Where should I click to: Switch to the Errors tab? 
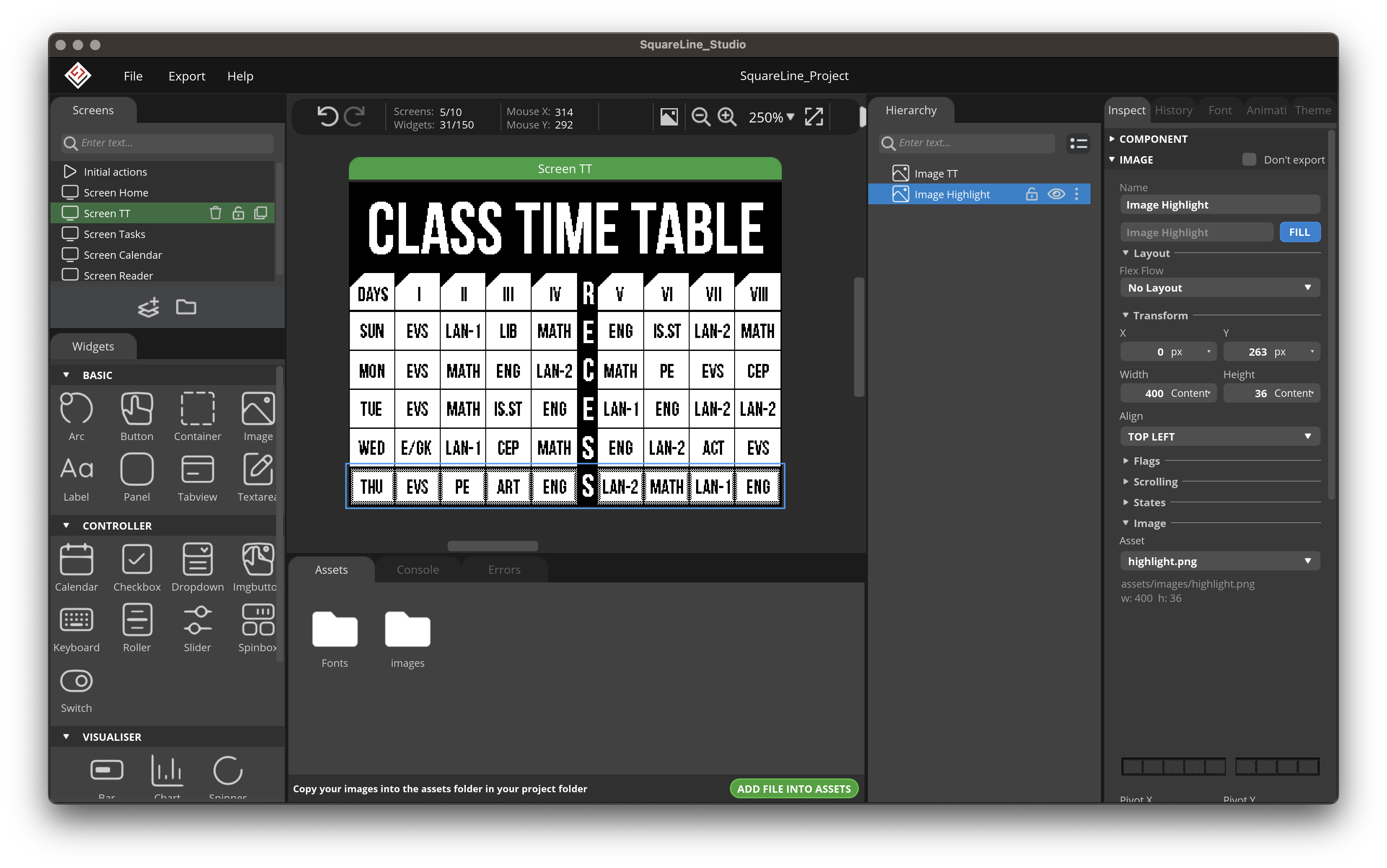[x=504, y=569]
